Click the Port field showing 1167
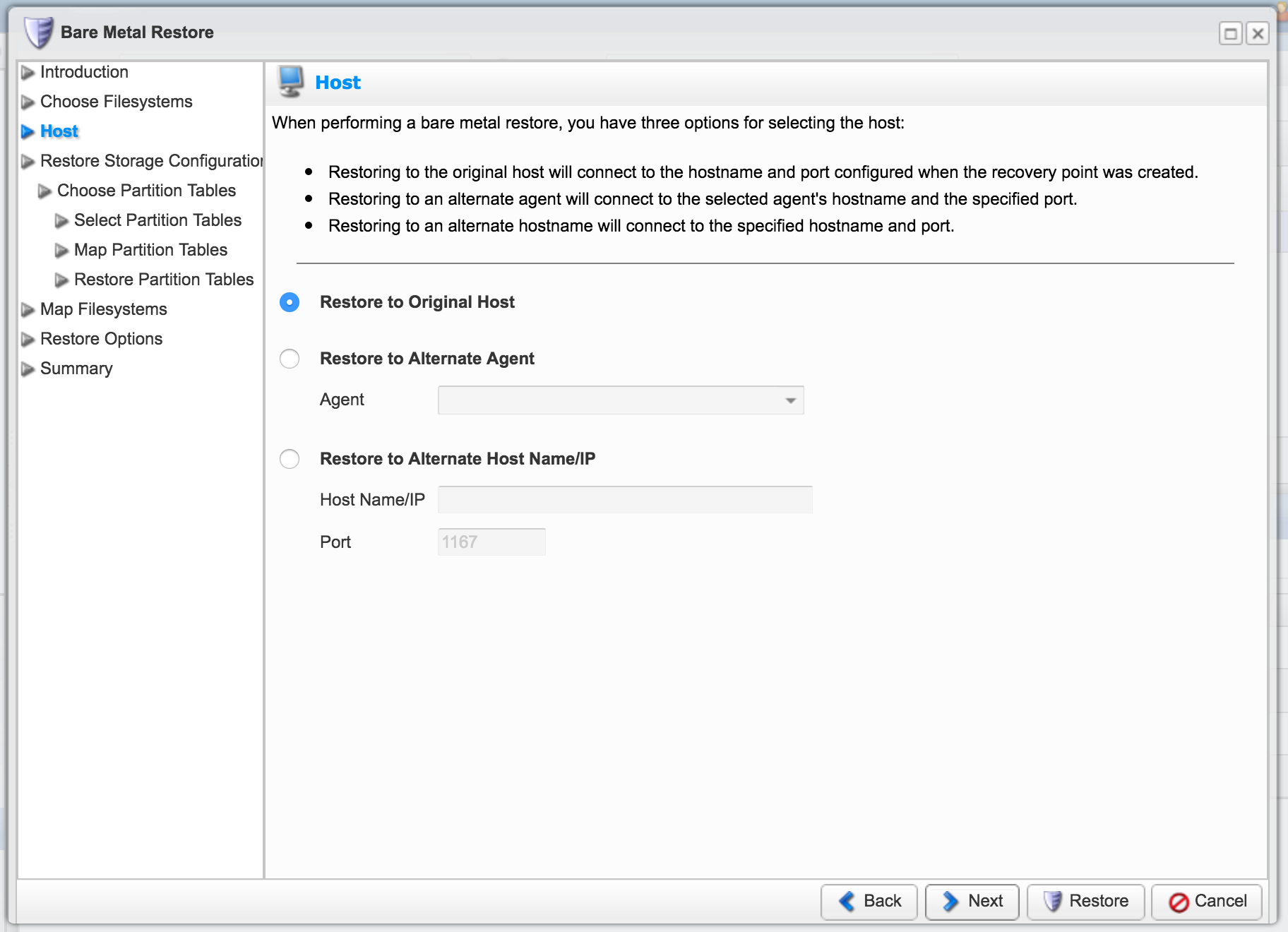1288x932 pixels. click(x=491, y=542)
